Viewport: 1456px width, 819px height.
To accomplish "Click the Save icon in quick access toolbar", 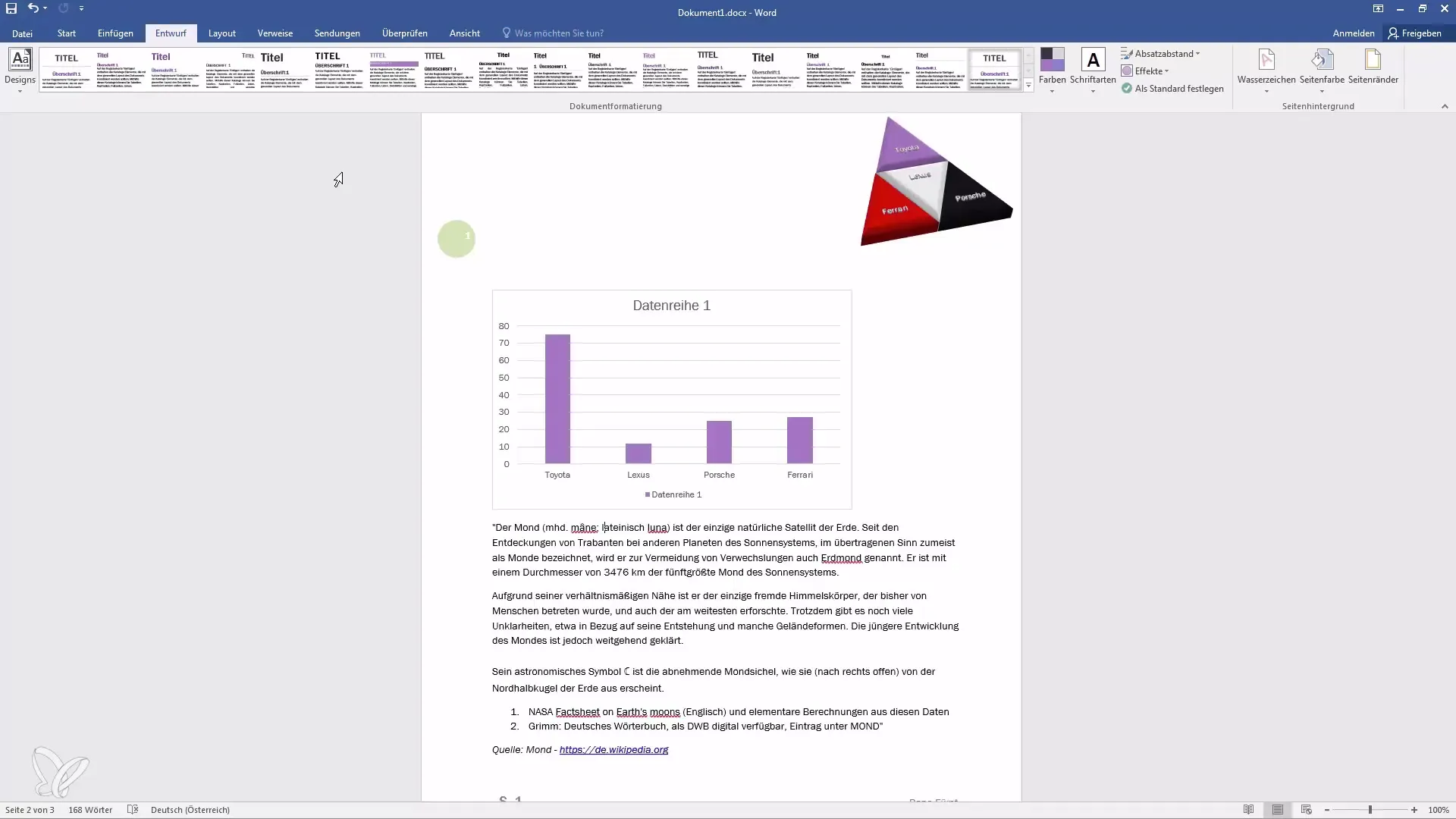I will (11, 8).
